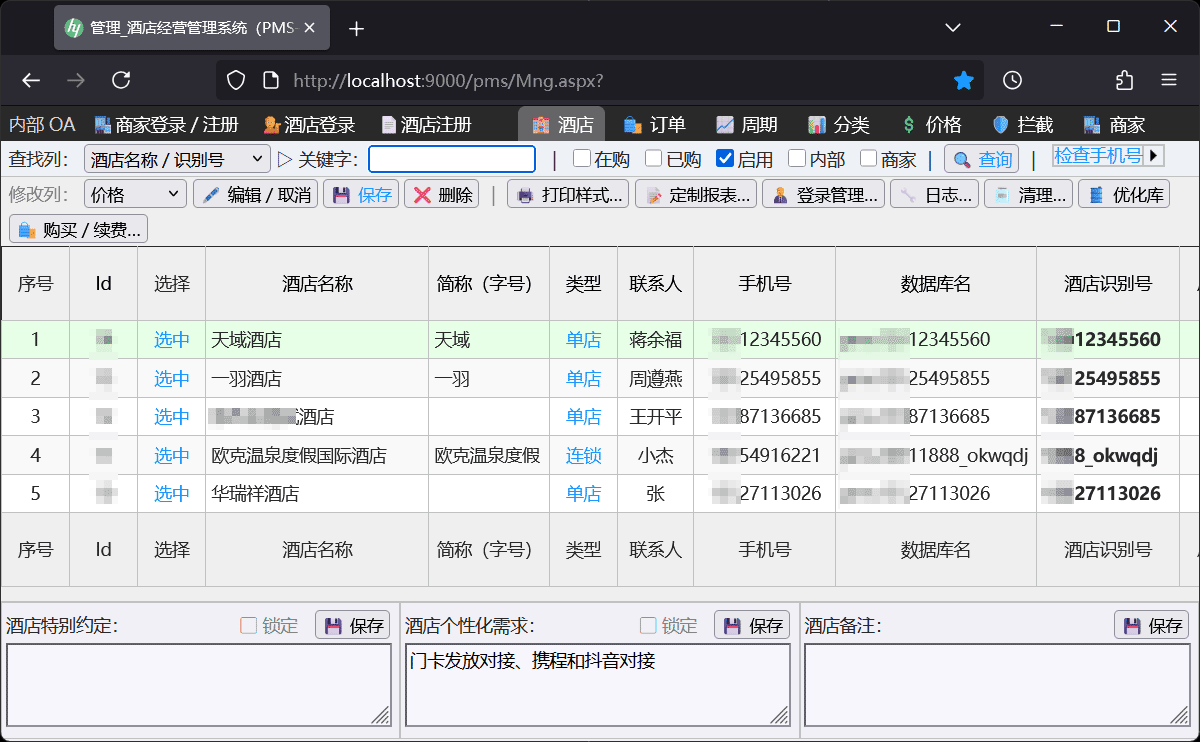Click the 查询 search icon
This screenshot has width=1200, height=742.
(x=960, y=159)
